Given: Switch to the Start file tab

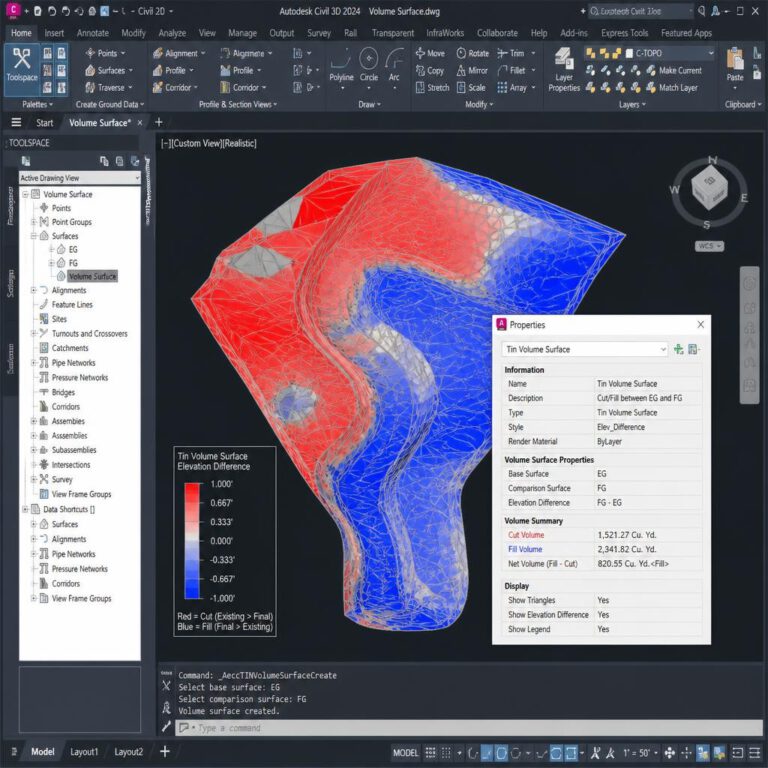Looking at the screenshot, I should pos(45,122).
